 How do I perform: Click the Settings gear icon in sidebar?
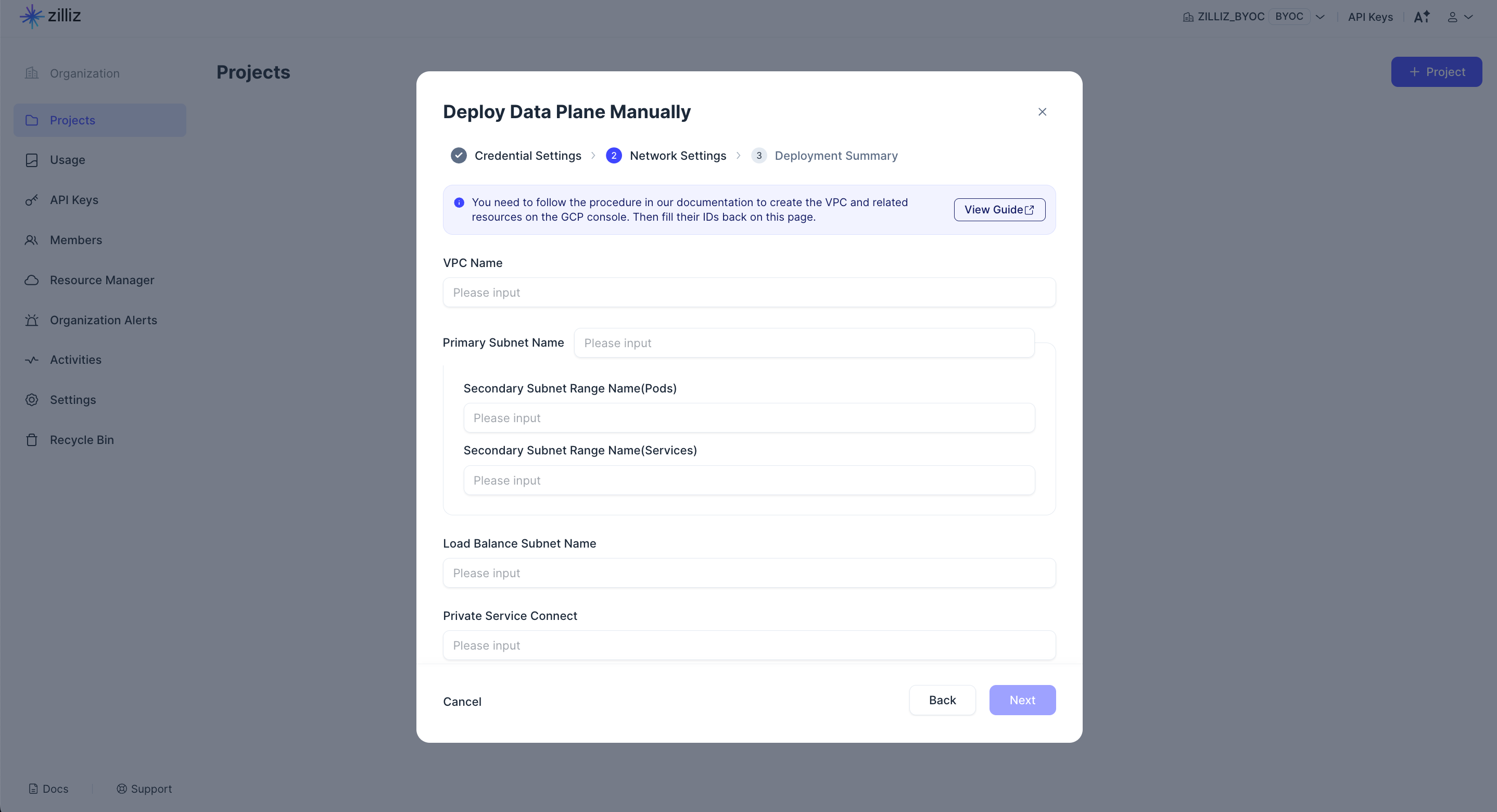[x=32, y=400]
